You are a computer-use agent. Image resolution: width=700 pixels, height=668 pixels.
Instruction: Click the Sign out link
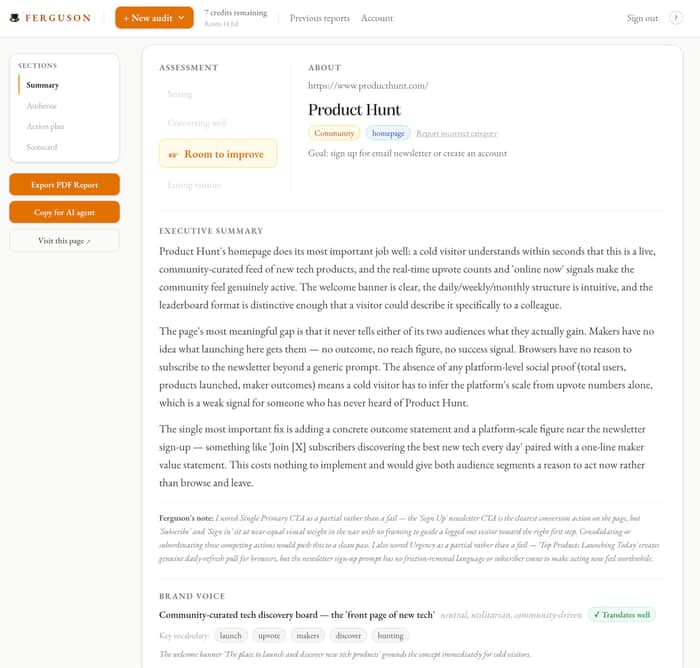pos(642,18)
